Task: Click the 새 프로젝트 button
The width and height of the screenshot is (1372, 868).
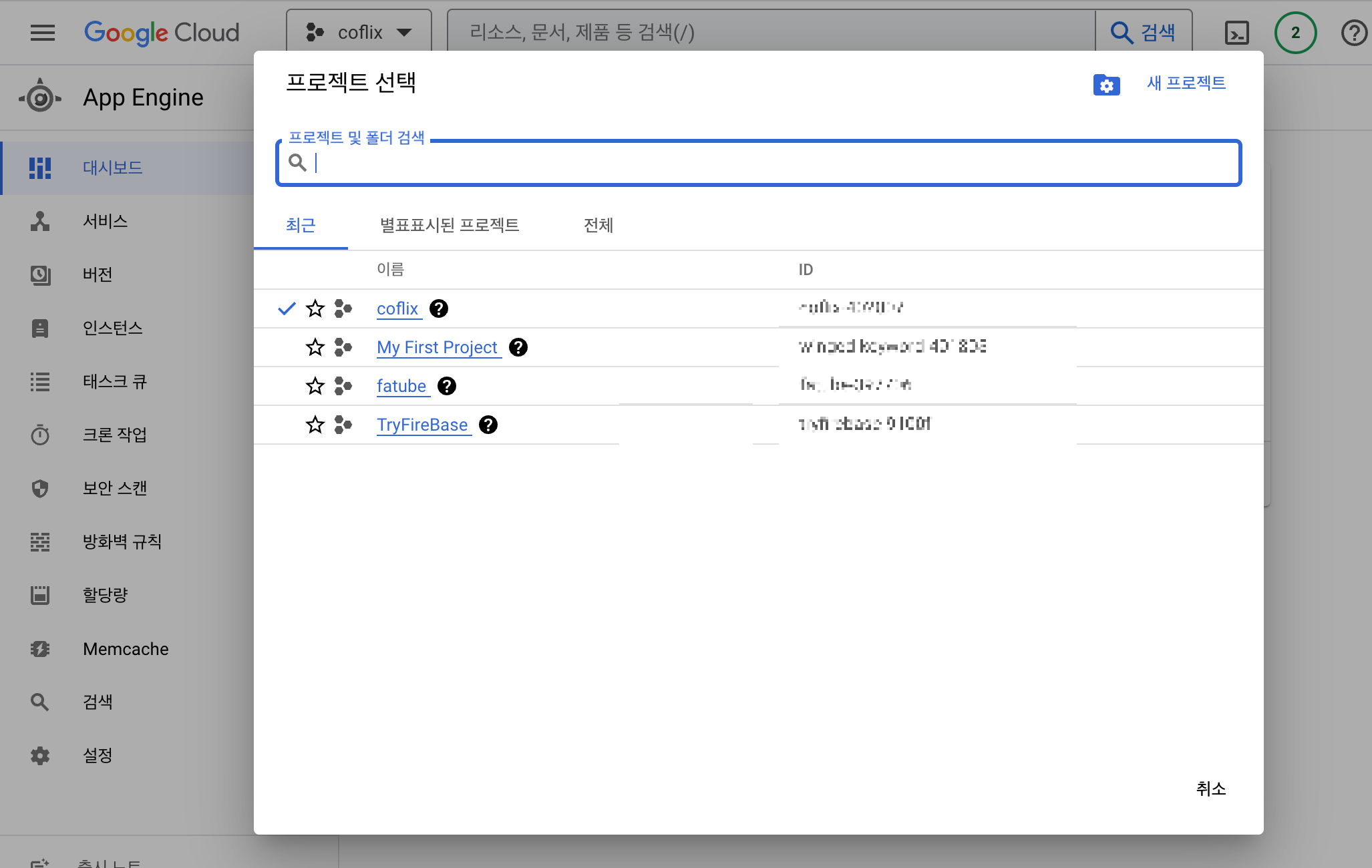Action: 1186,83
